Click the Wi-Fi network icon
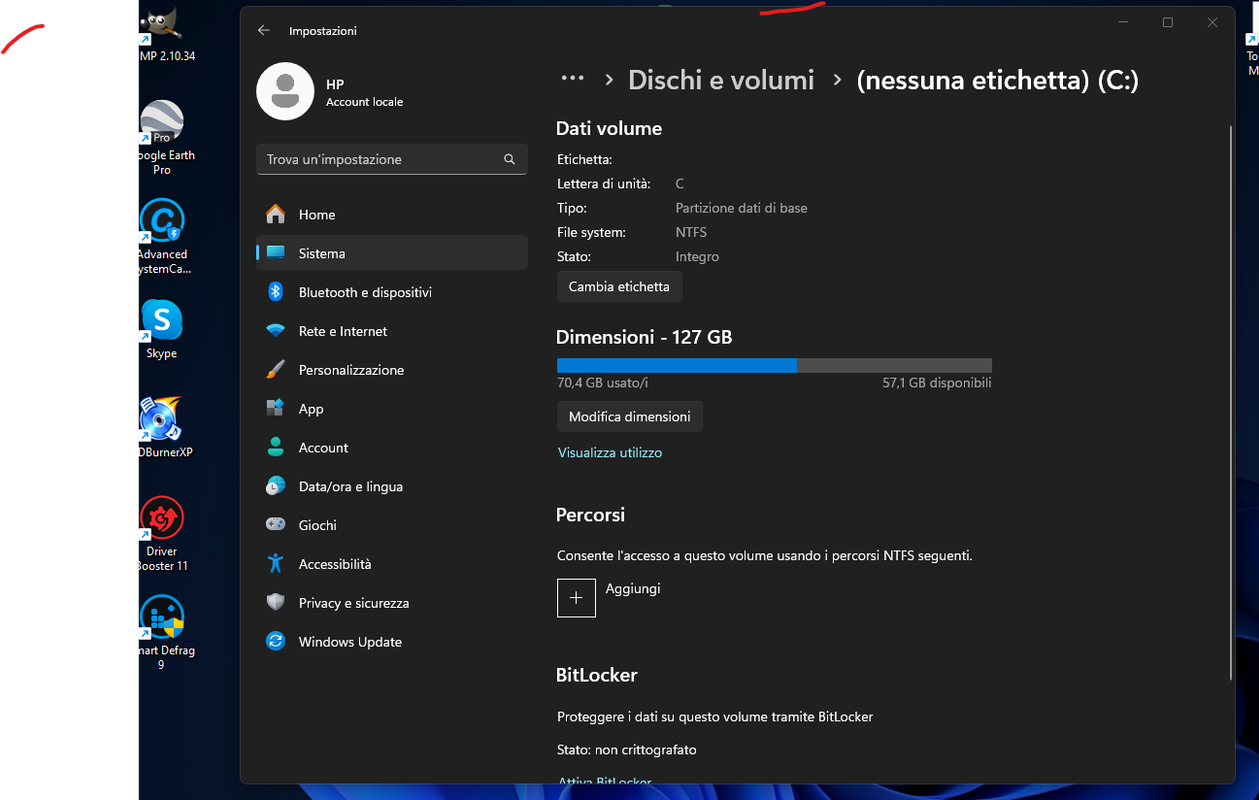Screen dimensions: 1259x800 click(276, 331)
